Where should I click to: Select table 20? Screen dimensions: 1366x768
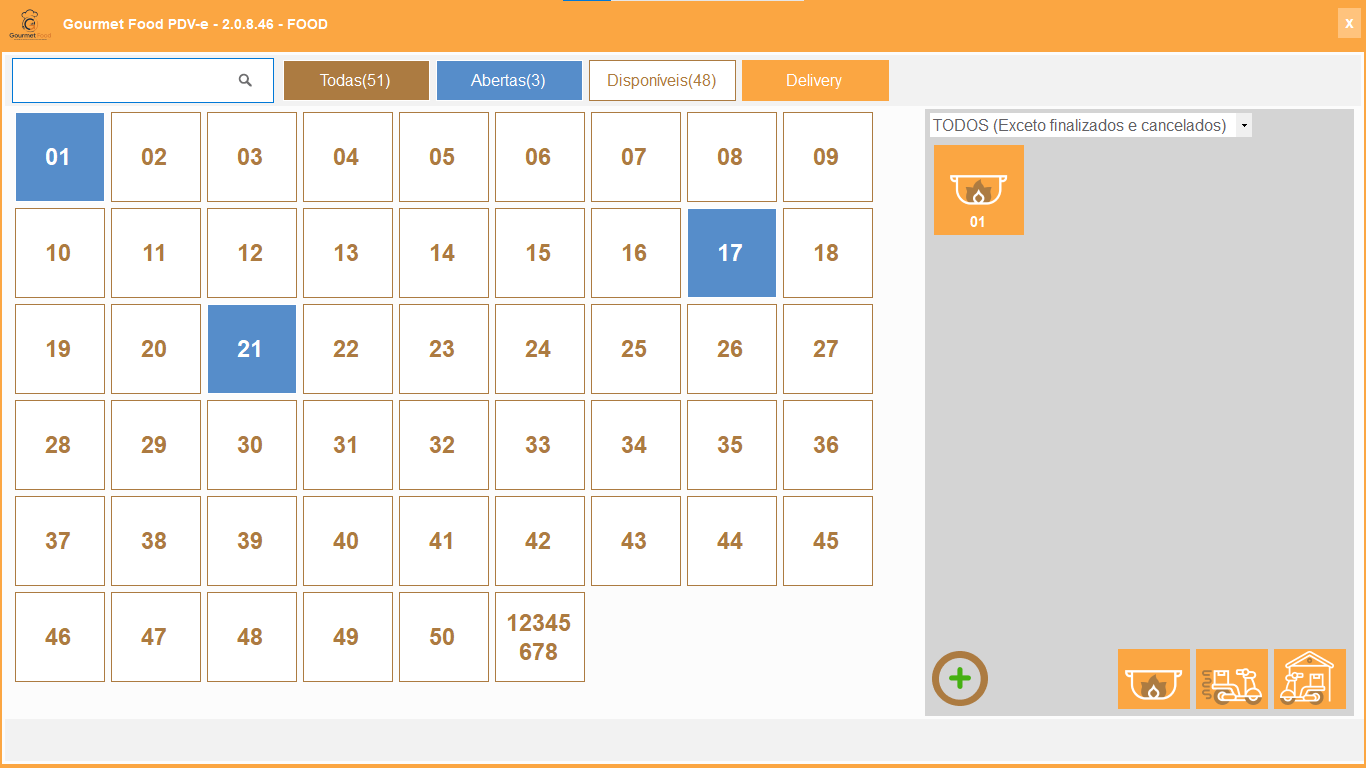(x=156, y=349)
